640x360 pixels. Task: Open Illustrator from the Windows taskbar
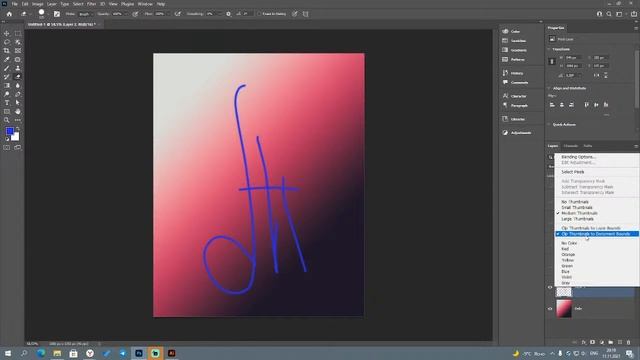(x=172, y=353)
